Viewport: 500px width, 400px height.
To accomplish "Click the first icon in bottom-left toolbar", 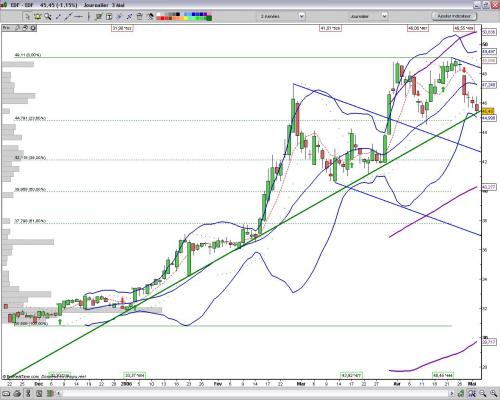I will [6, 393].
